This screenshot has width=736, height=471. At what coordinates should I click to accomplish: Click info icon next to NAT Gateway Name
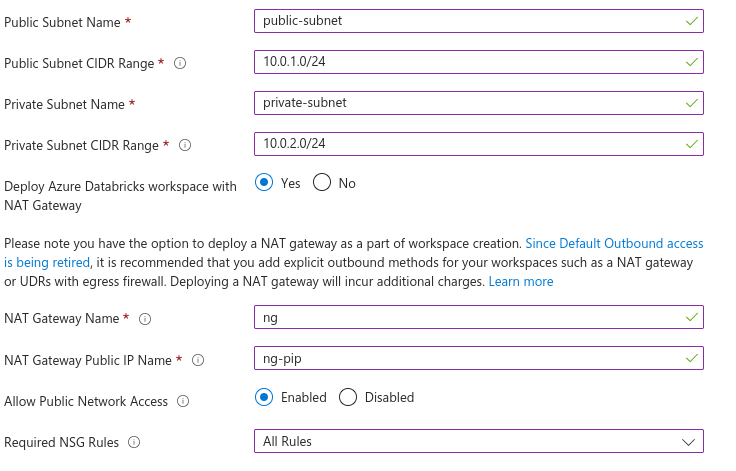click(x=145, y=319)
